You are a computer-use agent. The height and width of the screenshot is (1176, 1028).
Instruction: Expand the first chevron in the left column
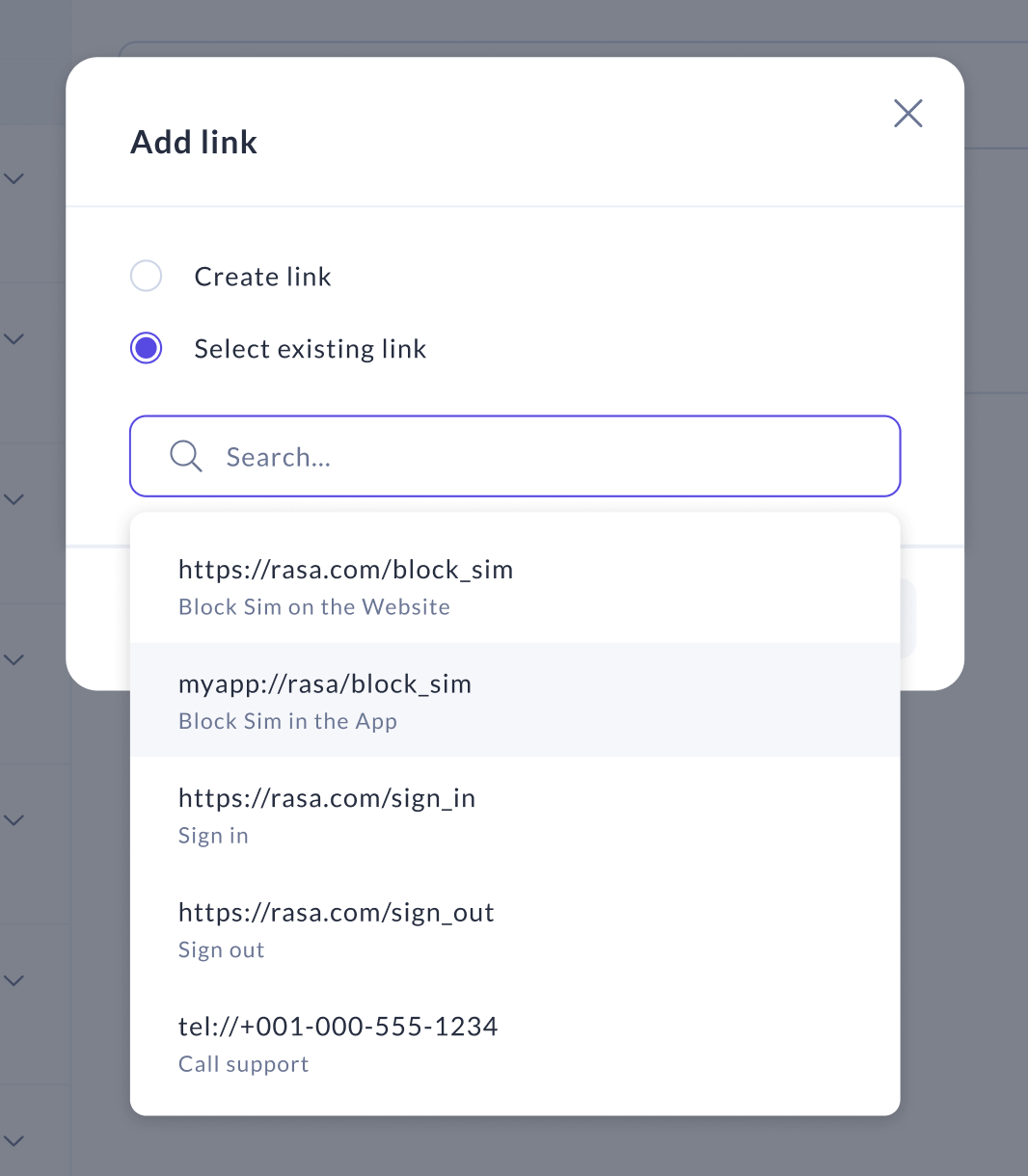pos(14,178)
